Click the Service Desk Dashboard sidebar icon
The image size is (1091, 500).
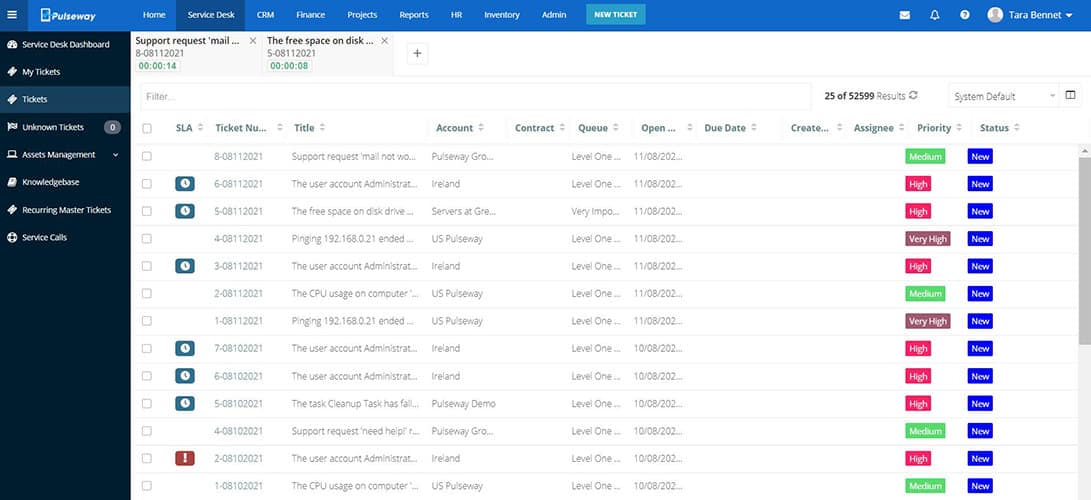click(x=12, y=45)
